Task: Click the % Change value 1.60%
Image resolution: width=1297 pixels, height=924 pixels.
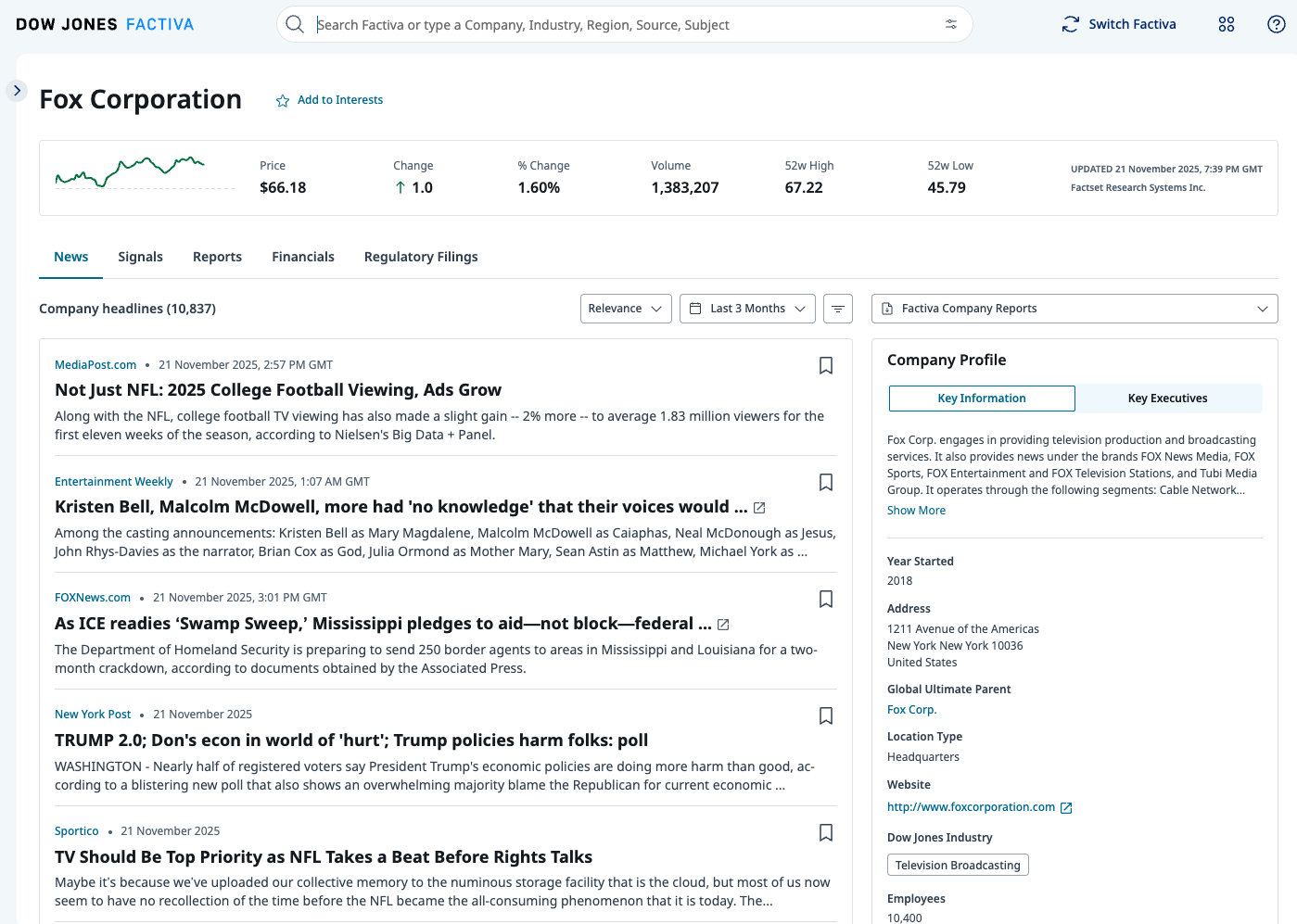Action: tap(539, 187)
